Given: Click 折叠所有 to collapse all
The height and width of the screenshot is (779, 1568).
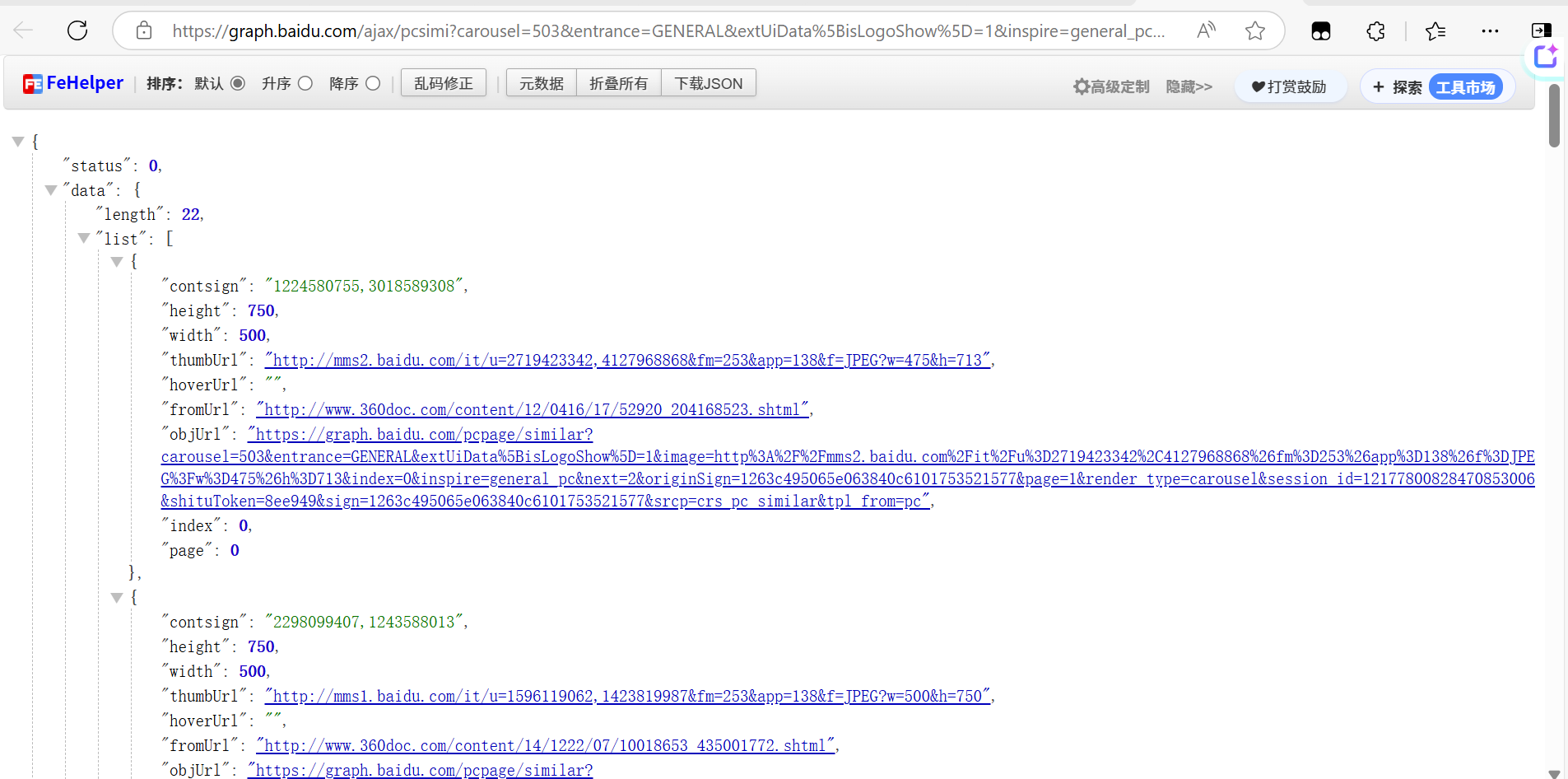Looking at the screenshot, I should click(619, 83).
